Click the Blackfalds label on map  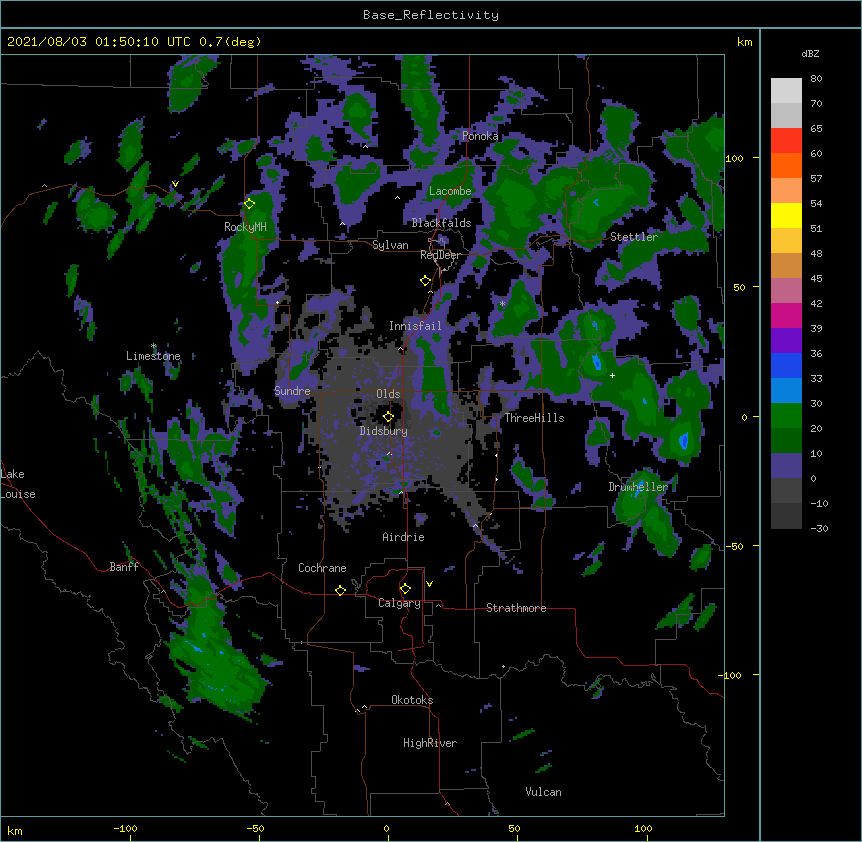click(441, 223)
